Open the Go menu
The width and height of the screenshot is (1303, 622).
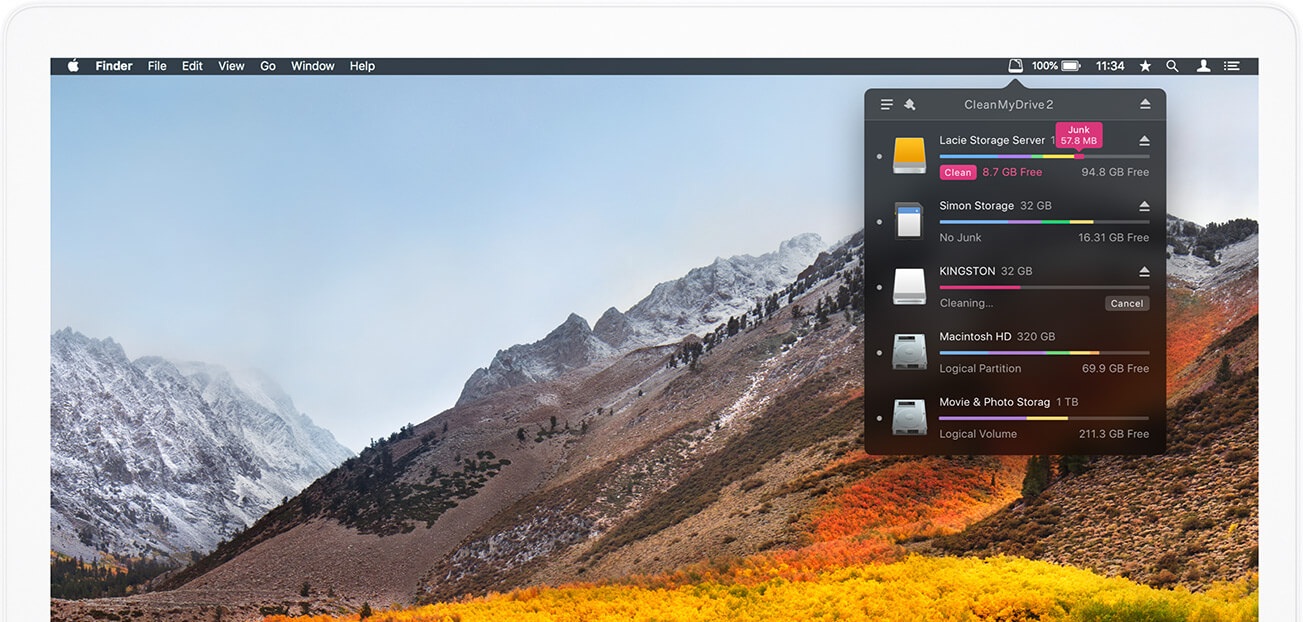click(x=268, y=66)
